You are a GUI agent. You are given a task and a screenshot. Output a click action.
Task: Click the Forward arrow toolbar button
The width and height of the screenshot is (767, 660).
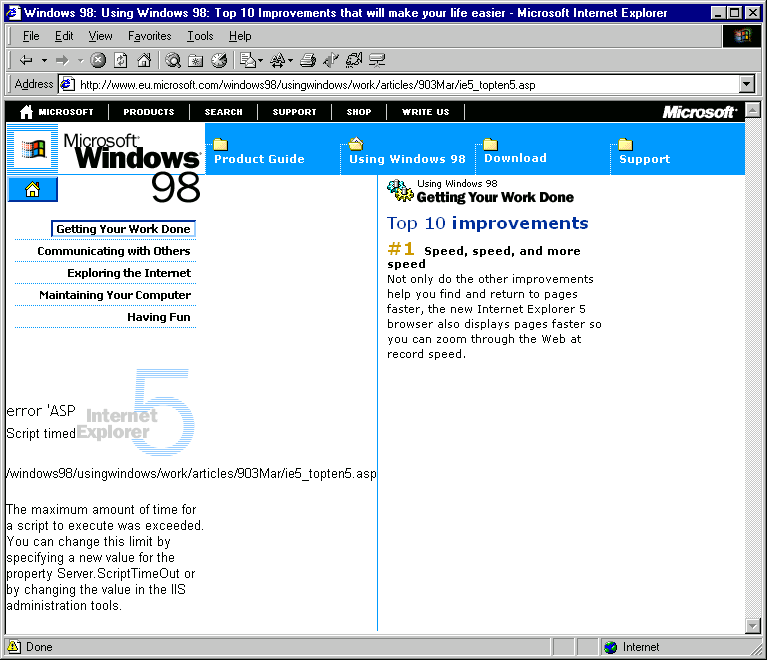tap(63, 60)
